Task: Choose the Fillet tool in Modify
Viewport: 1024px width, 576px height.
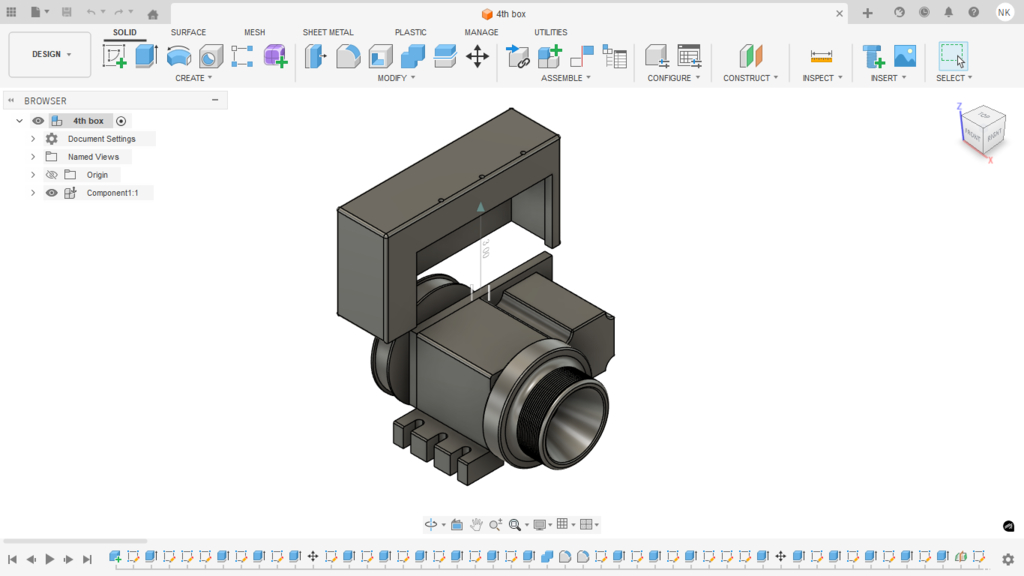Action: point(348,56)
